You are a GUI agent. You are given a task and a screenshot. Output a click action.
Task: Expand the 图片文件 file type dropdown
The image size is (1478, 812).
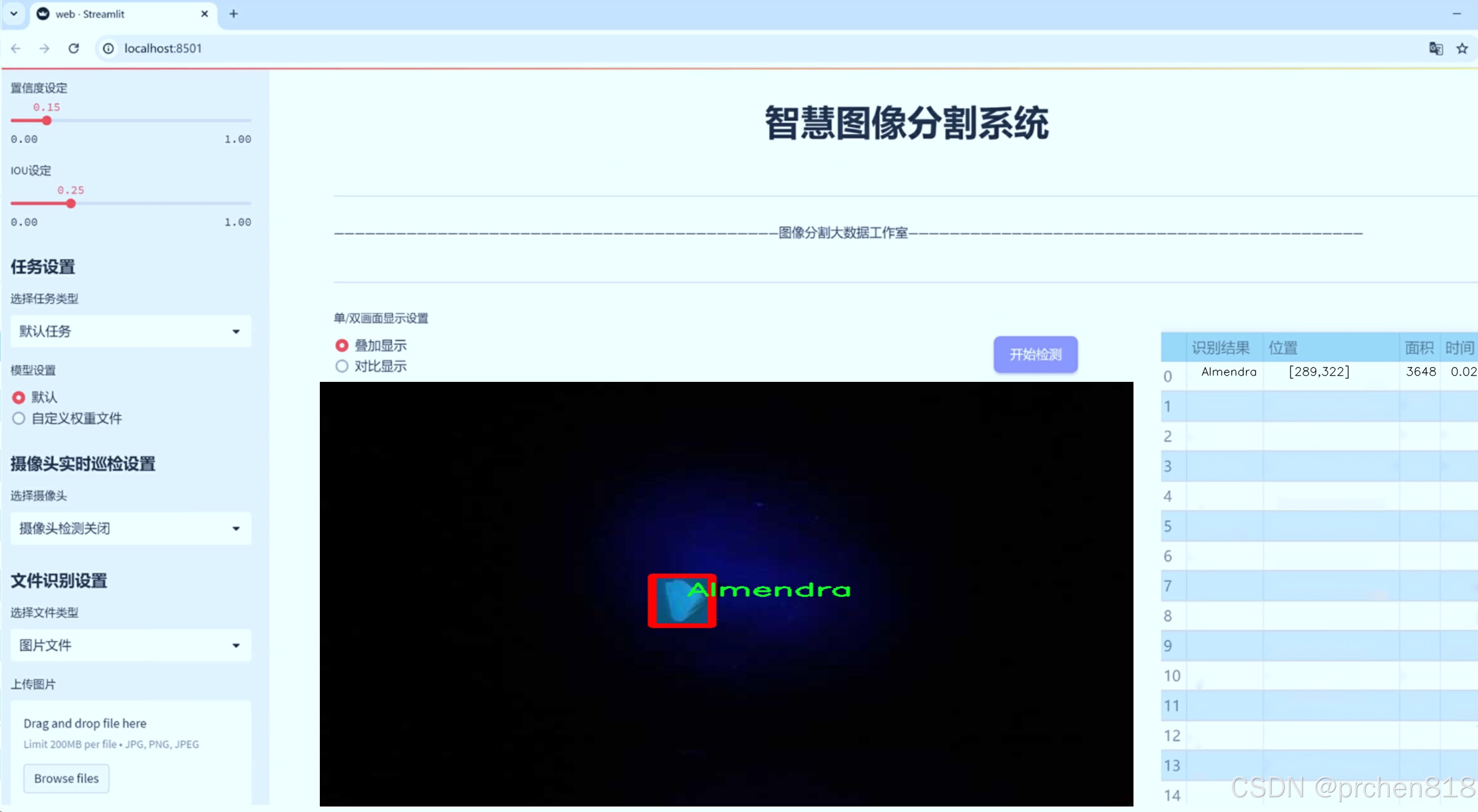[131, 645]
